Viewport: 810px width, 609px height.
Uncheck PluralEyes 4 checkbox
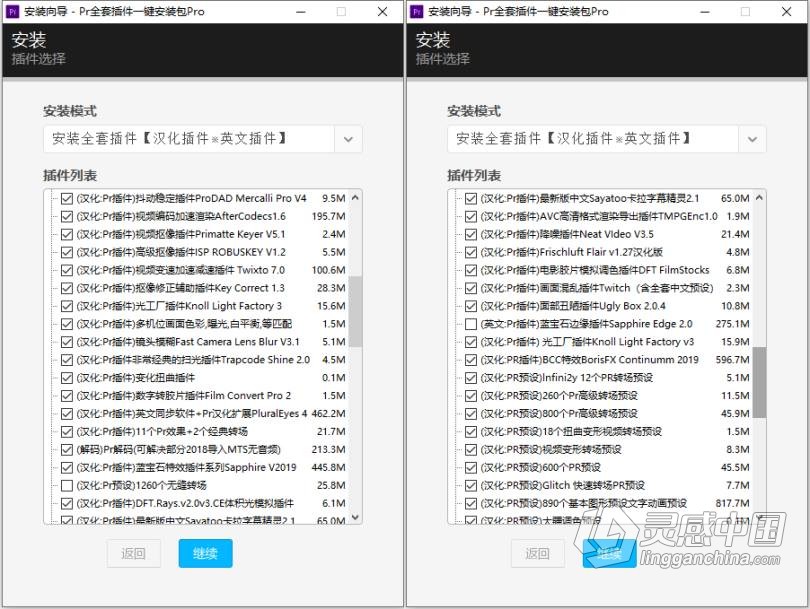(67, 414)
